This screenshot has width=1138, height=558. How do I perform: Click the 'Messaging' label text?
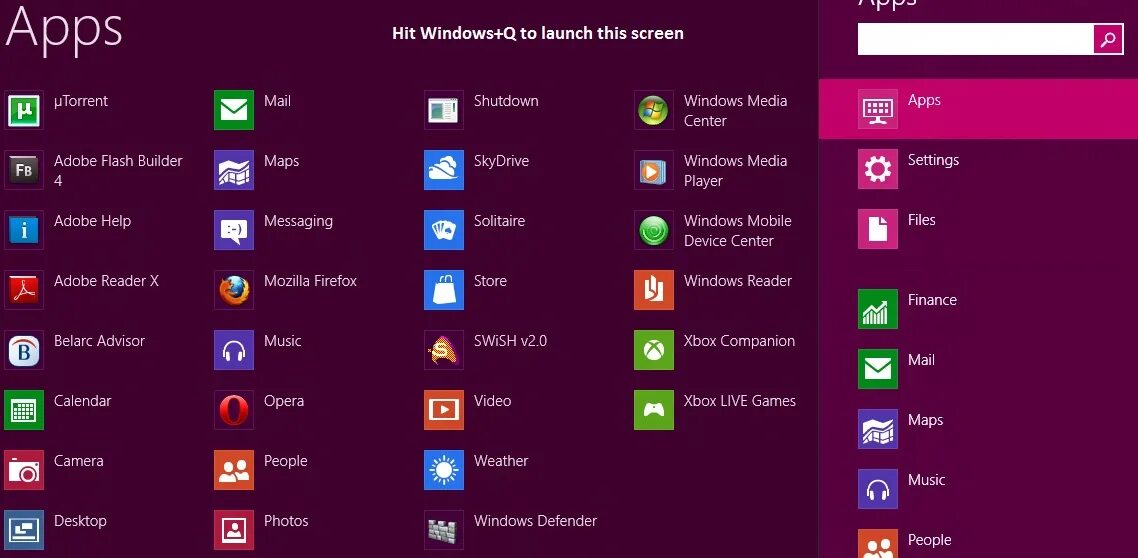click(298, 222)
